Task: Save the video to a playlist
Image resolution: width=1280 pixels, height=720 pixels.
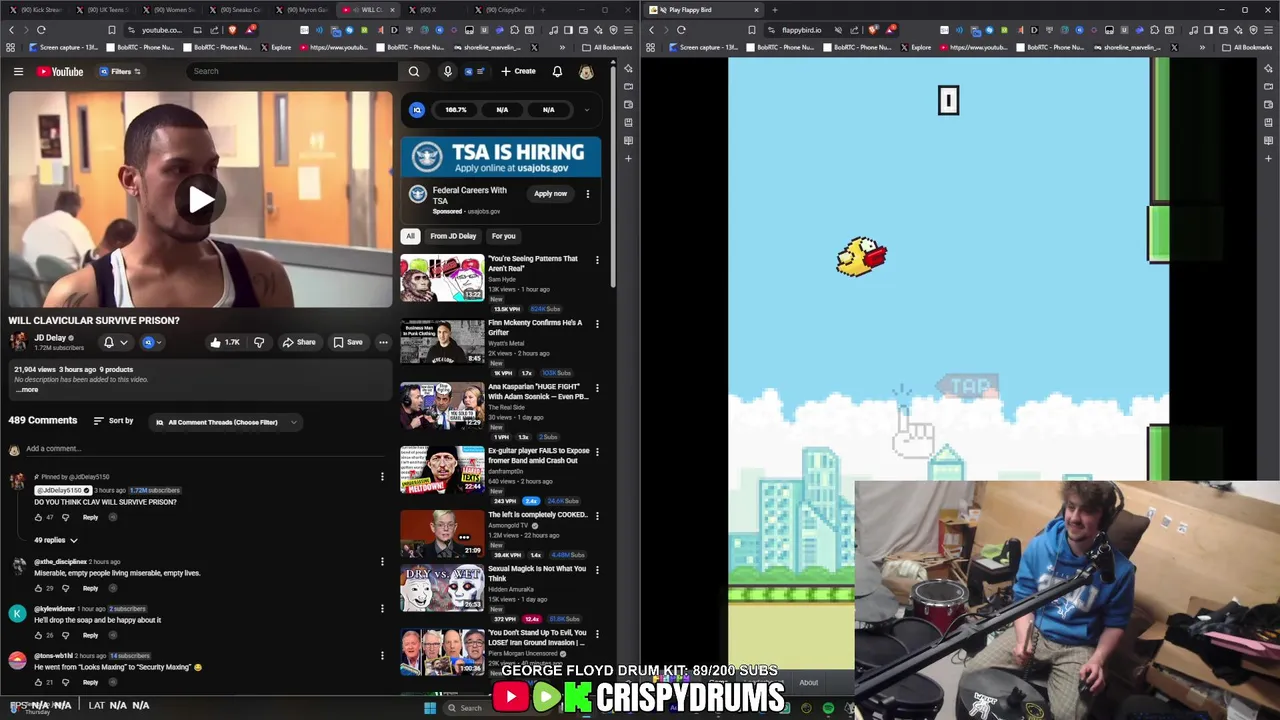Action: (x=348, y=342)
